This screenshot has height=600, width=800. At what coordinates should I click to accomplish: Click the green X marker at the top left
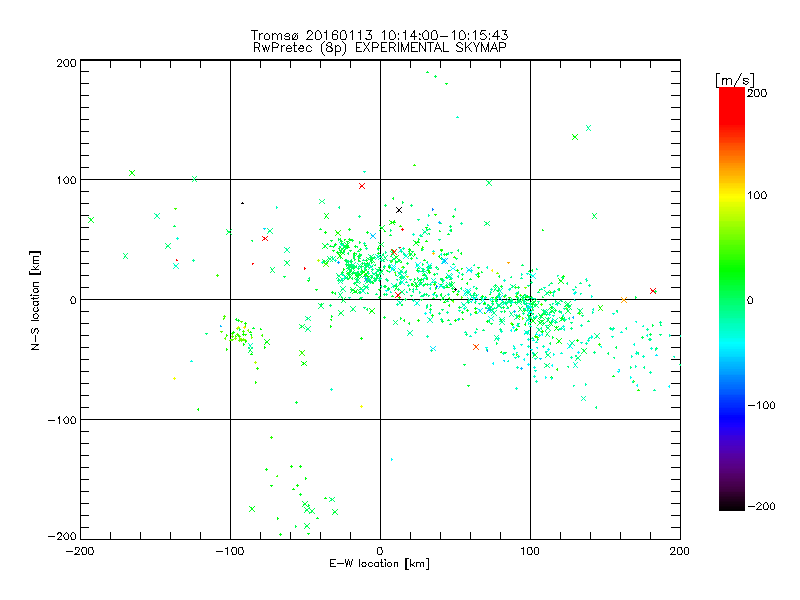coord(132,173)
